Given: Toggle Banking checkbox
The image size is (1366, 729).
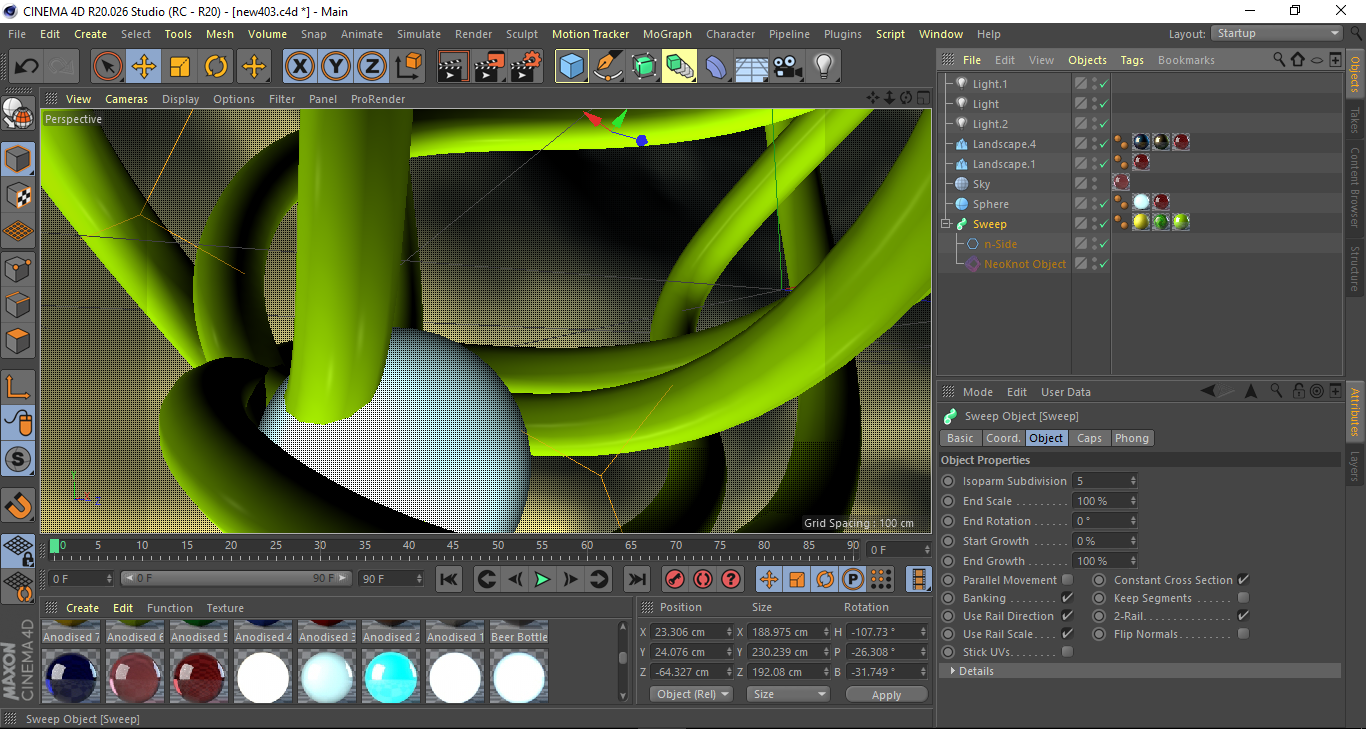Looking at the screenshot, I should [x=1067, y=598].
